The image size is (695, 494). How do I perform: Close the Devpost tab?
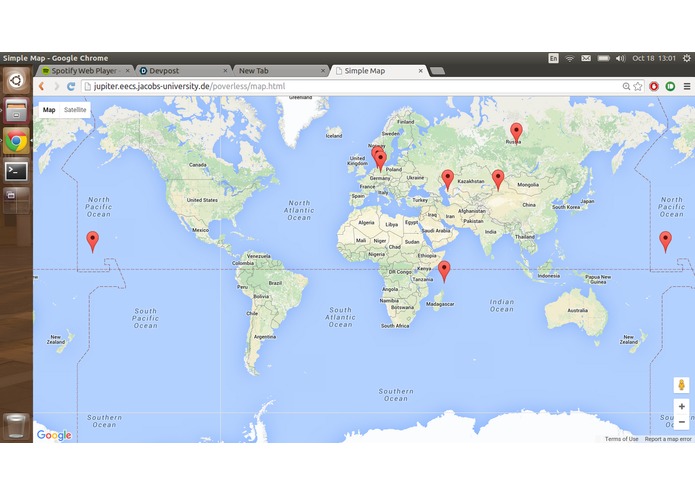coord(225,71)
